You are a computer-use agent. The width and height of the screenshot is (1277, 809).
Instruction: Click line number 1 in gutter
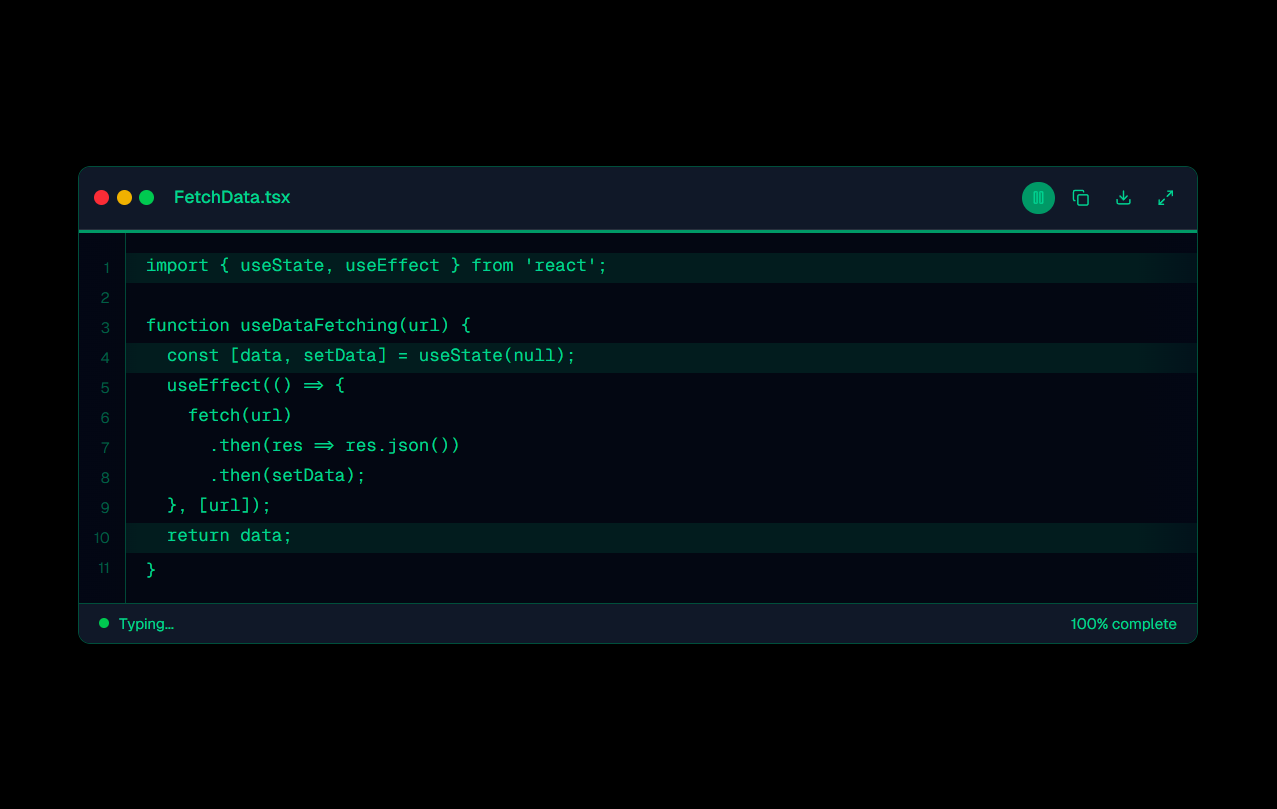(x=105, y=268)
